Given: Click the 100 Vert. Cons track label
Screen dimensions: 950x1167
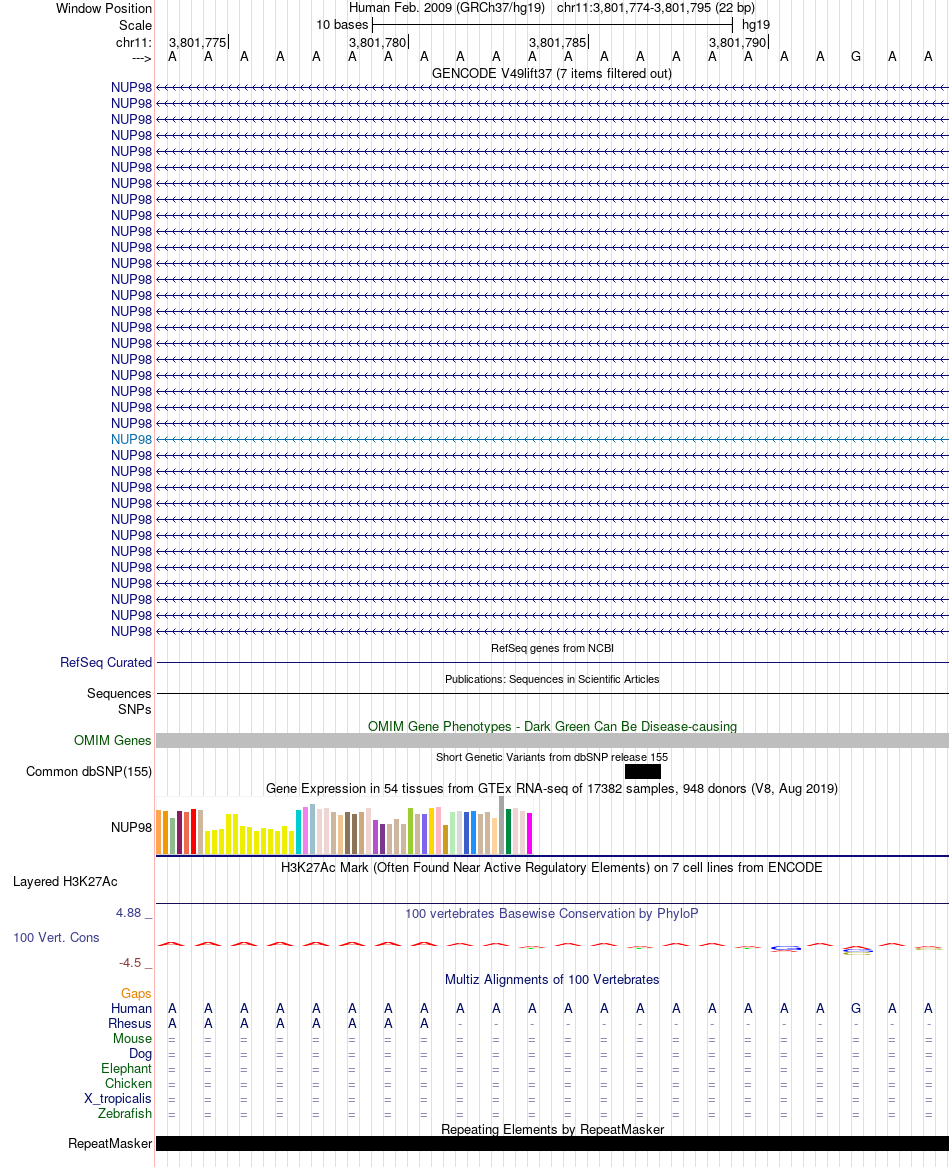Looking at the screenshot, I should tap(56, 938).
